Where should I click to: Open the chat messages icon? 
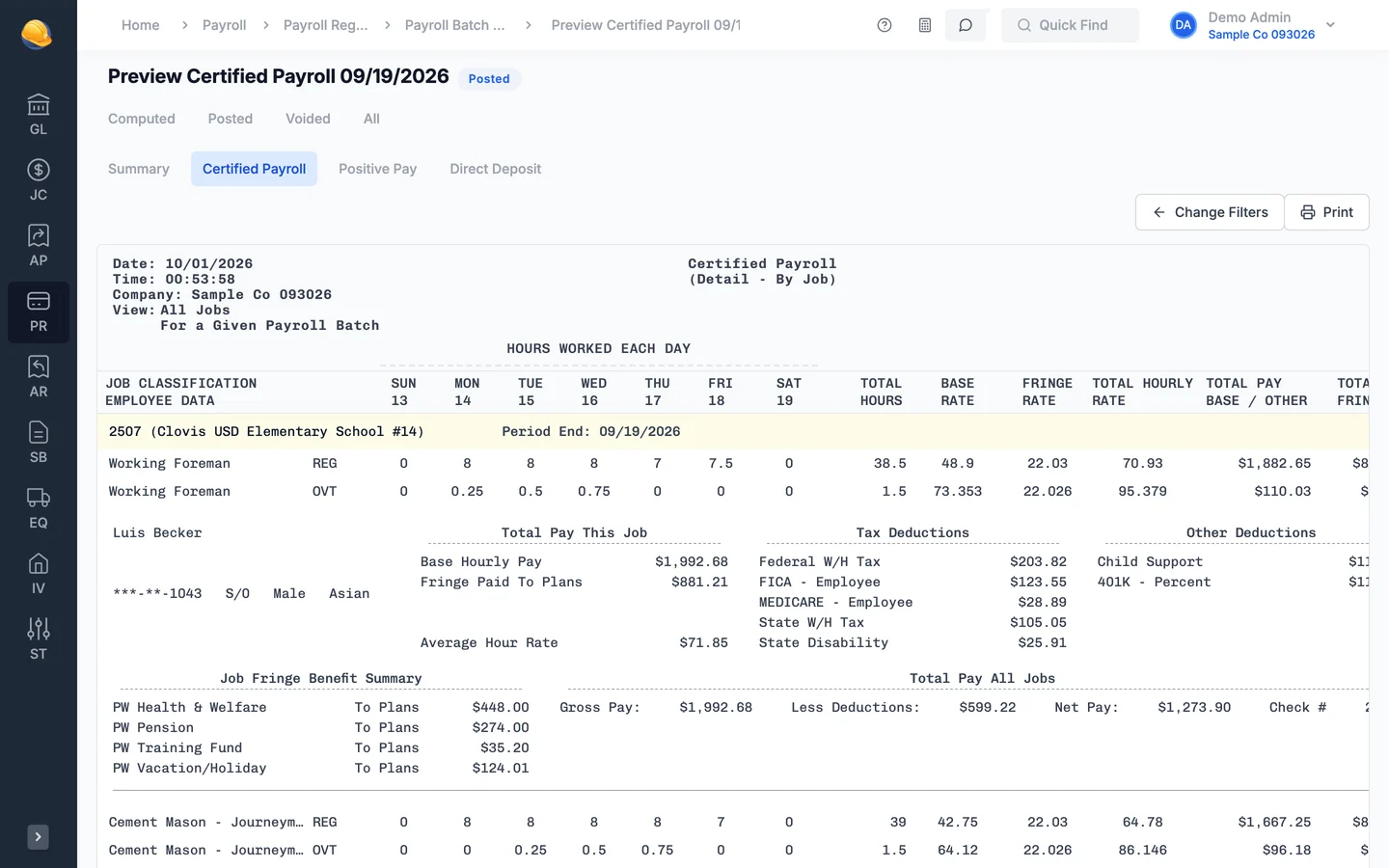click(966, 25)
